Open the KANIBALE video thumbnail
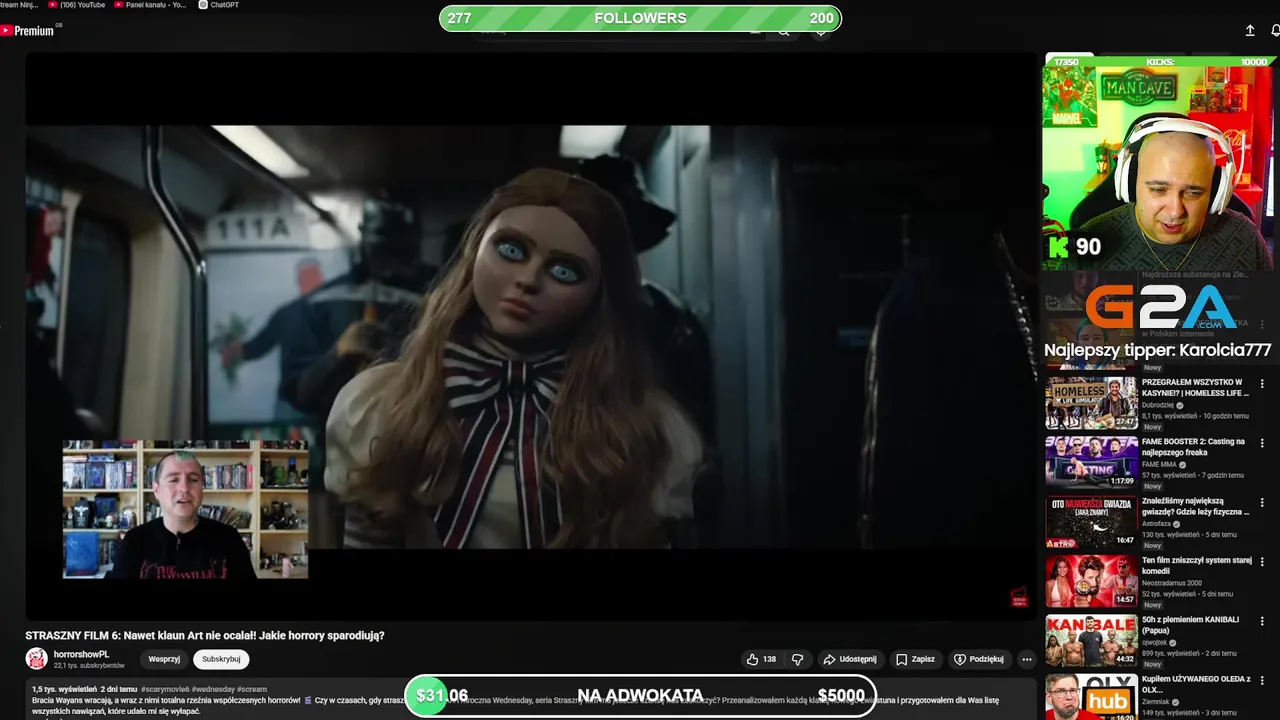 point(1092,640)
